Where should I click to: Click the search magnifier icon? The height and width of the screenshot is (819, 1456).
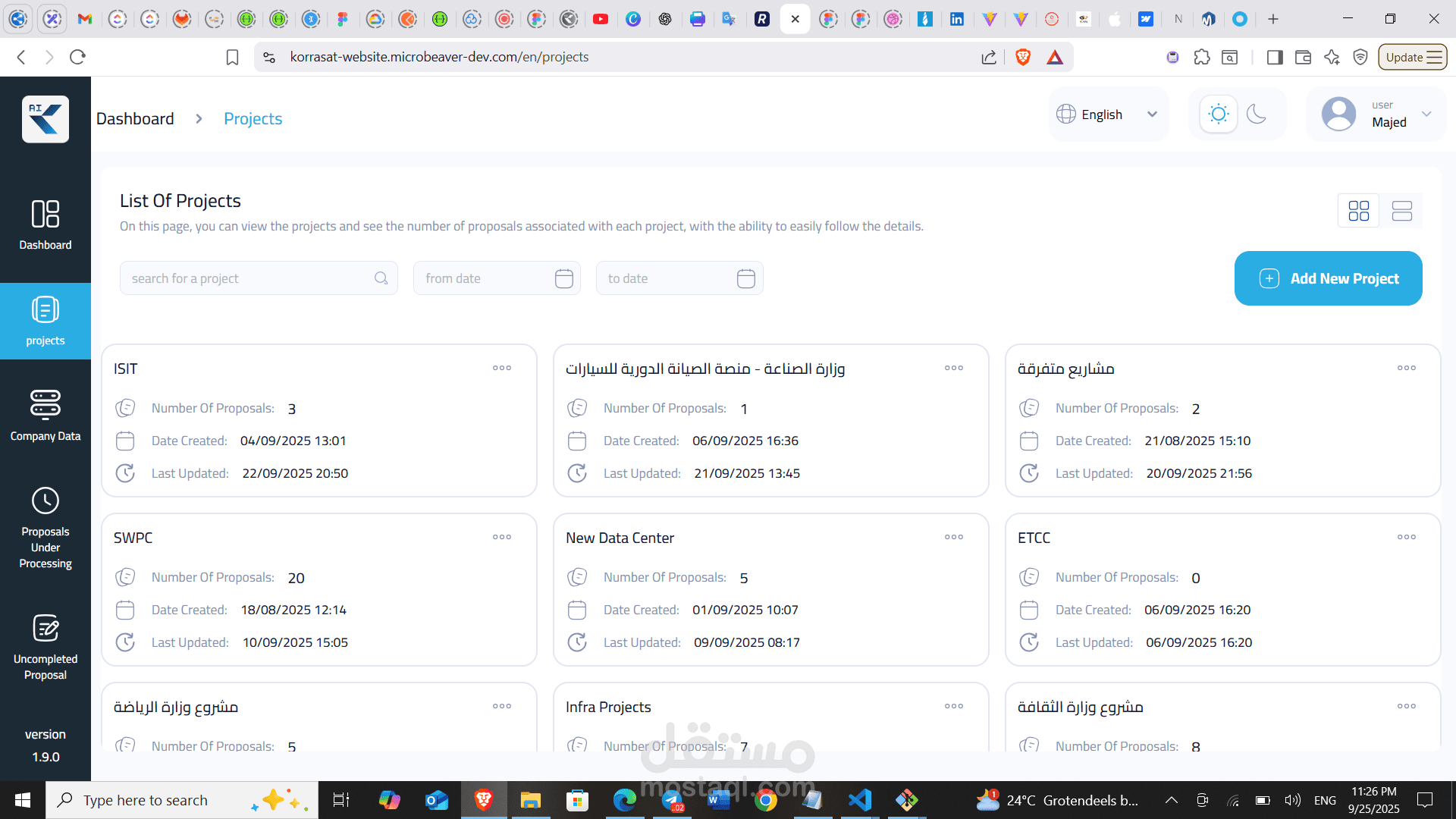pos(381,278)
